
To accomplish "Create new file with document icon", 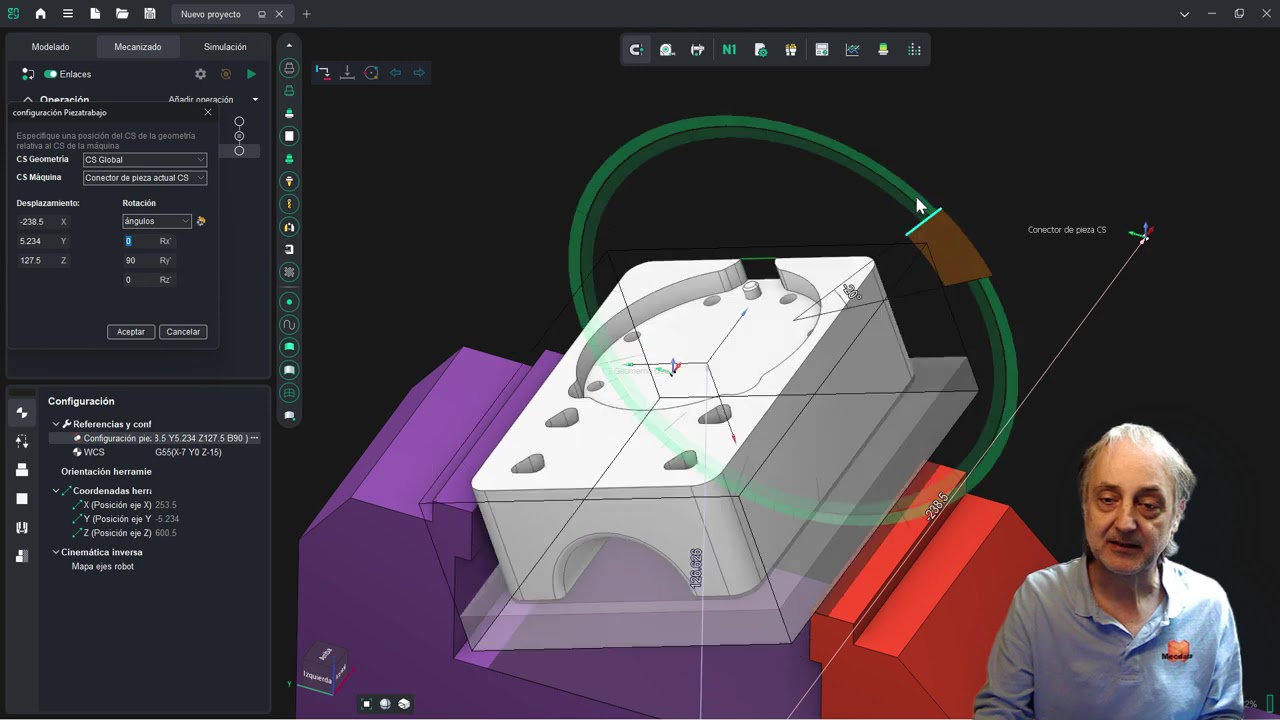I will (95, 14).
